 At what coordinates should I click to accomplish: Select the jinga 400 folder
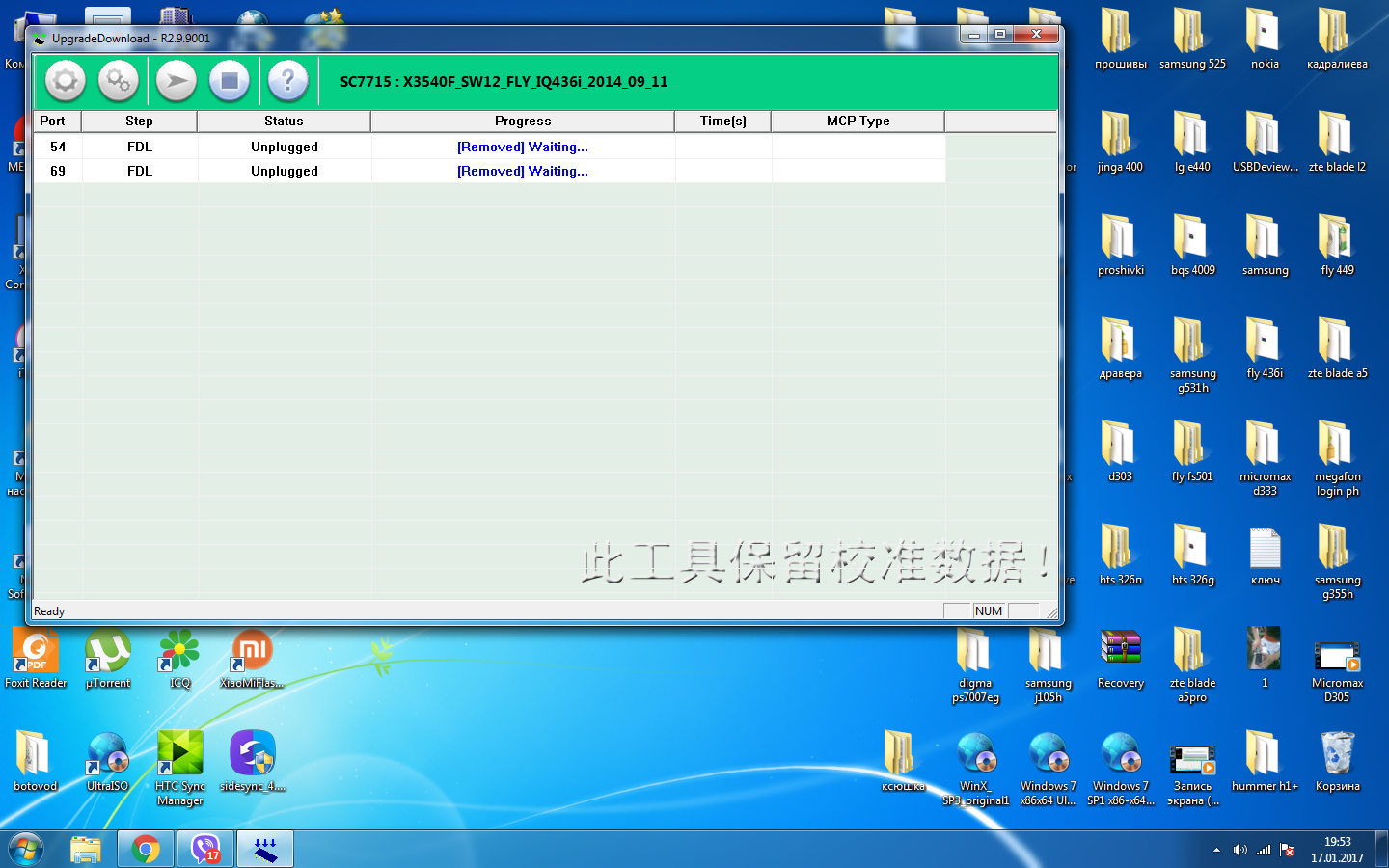pyautogui.click(x=1120, y=143)
